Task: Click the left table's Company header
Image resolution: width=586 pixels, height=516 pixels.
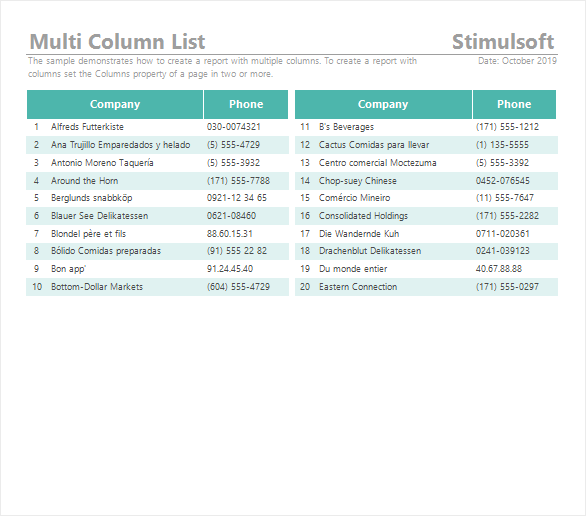Action: tap(115, 104)
